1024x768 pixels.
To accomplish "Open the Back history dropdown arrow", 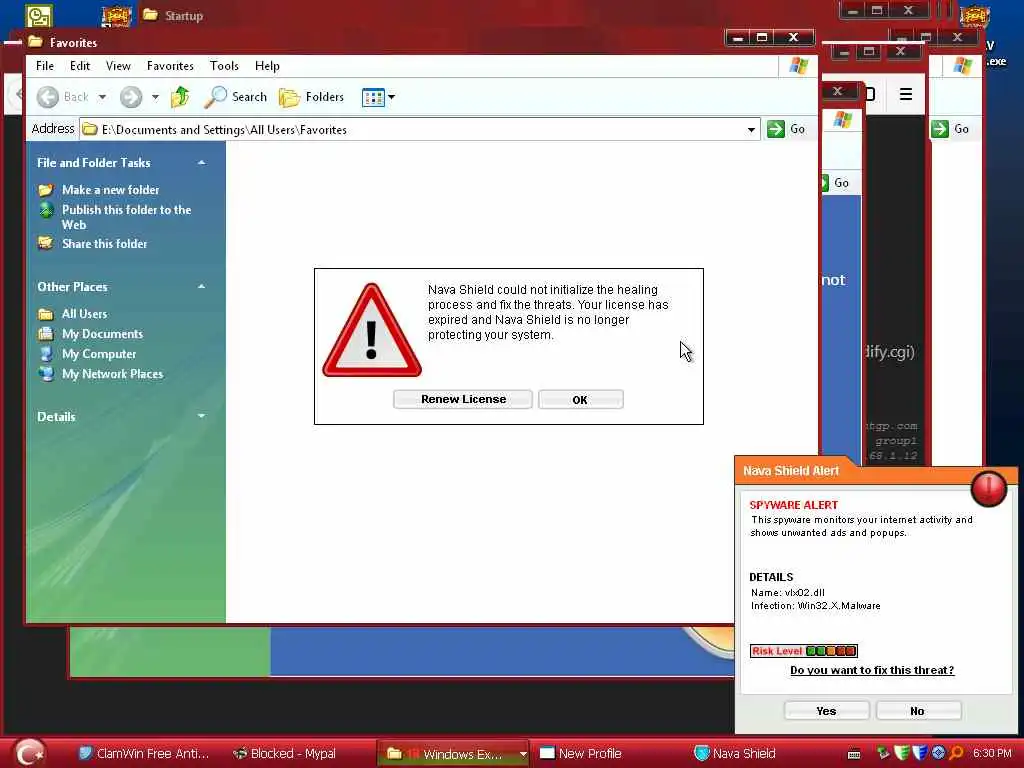I will pyautogui.click(x=103, y=97).
